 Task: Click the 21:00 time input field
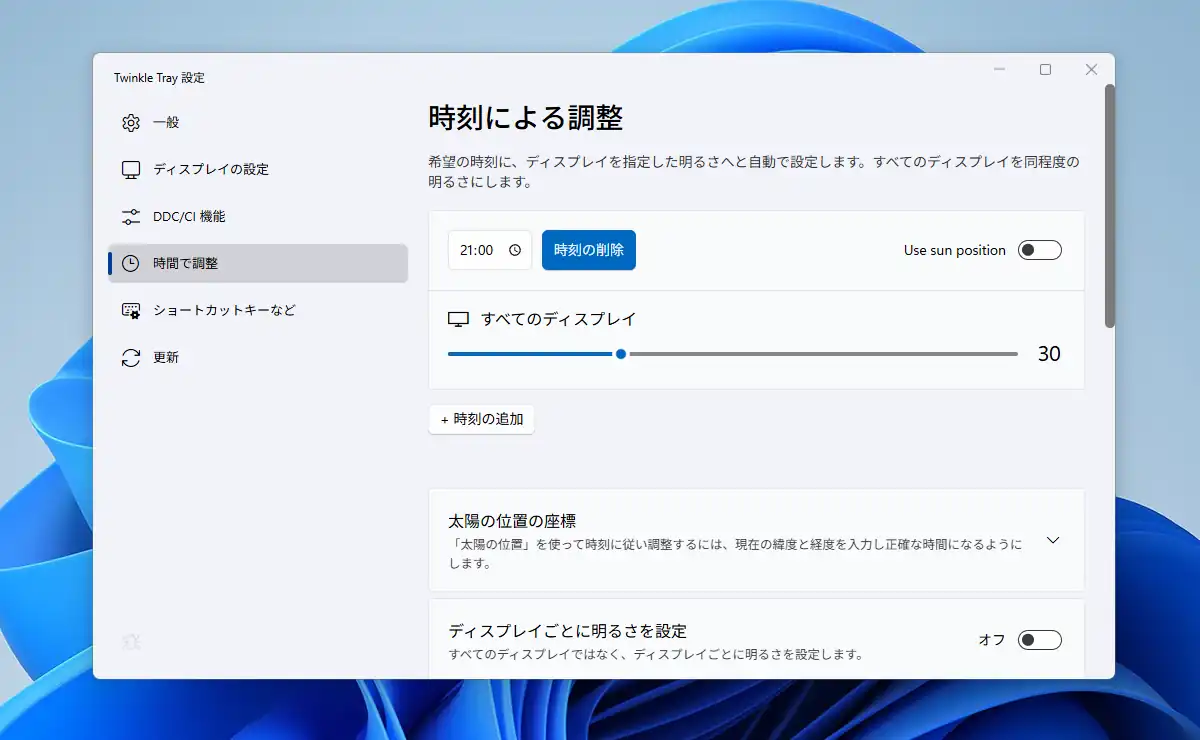478,251
